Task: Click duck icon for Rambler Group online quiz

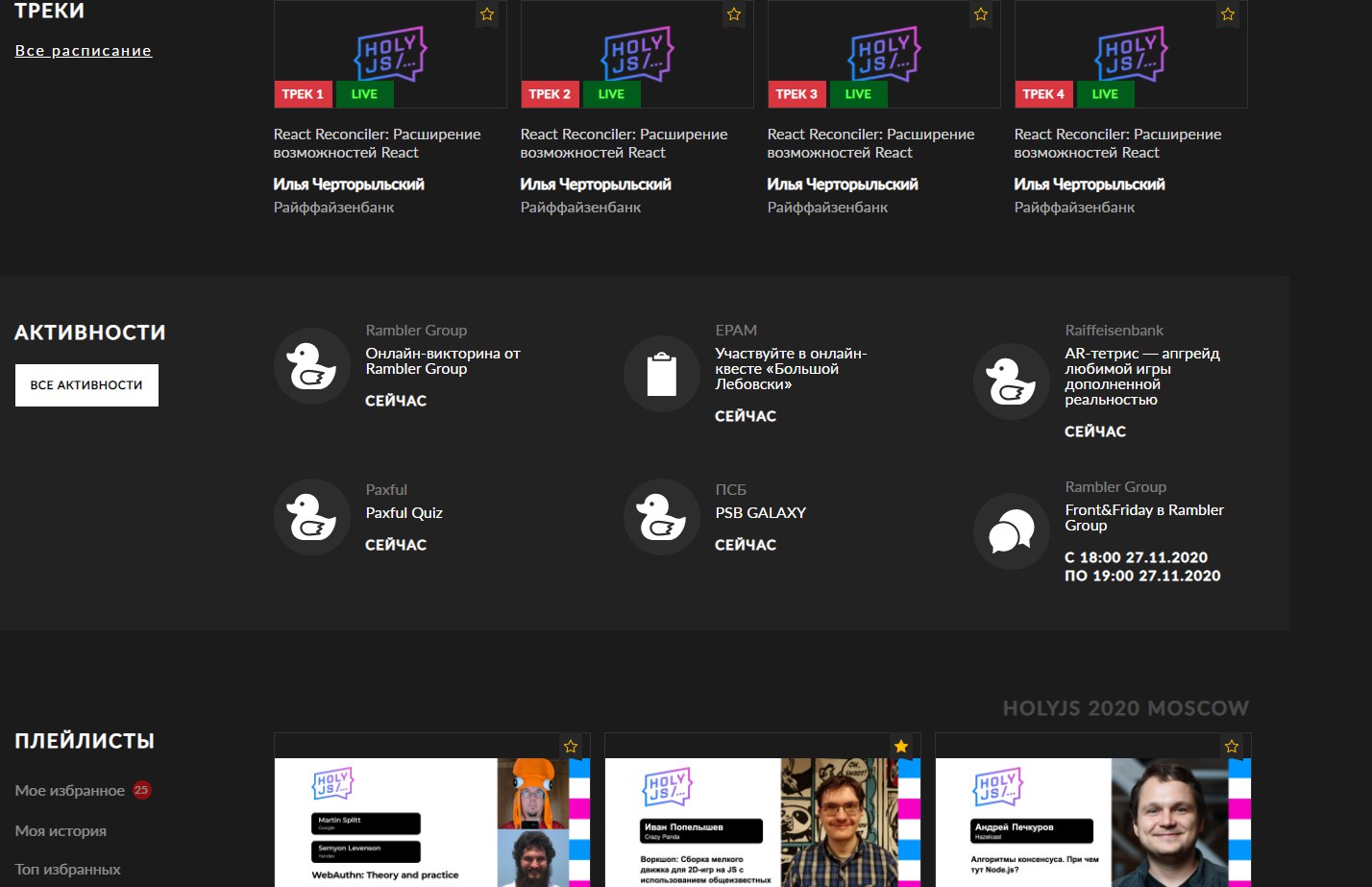Action: pos(312,366)
